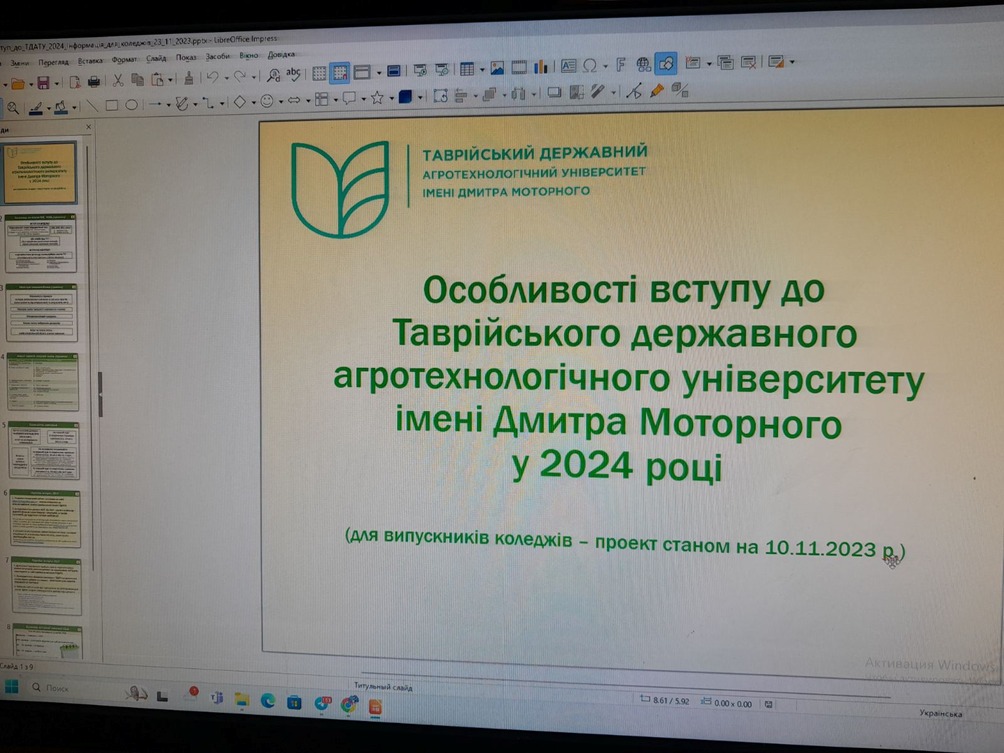Click the Save document icon
Viewport: 1004px width, 753px height.
[43, 83]
